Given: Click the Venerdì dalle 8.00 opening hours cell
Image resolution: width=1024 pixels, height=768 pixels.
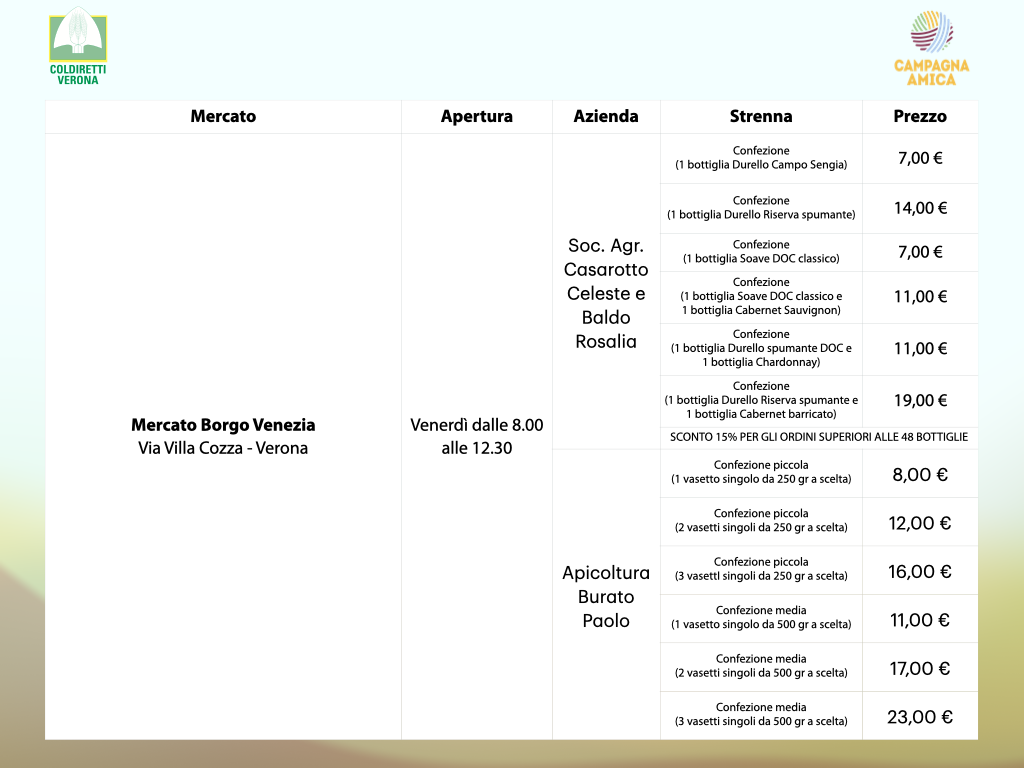Looking at the screenshot, I should click(476, 436).
